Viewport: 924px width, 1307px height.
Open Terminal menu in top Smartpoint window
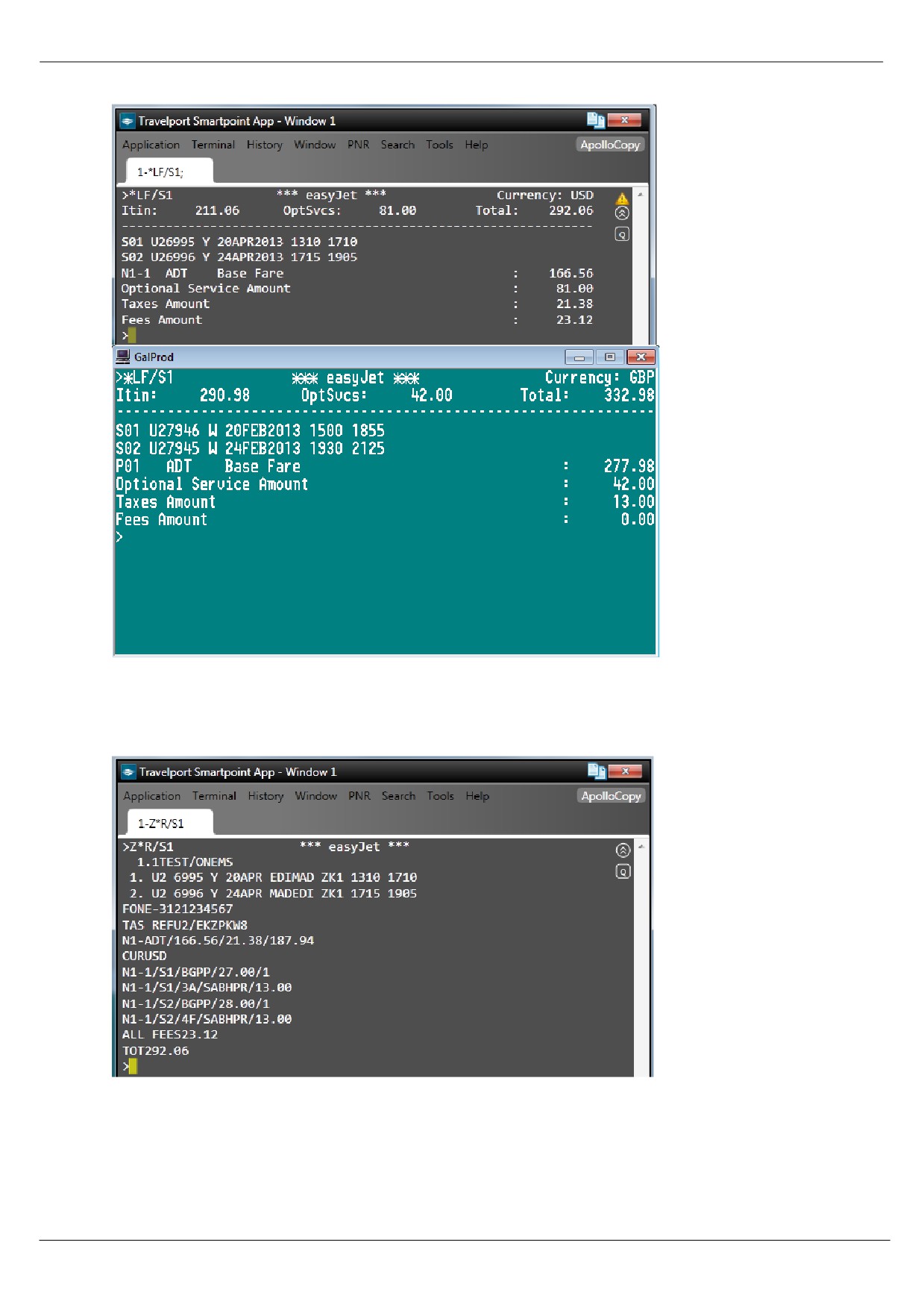click(x=213, y=145)
